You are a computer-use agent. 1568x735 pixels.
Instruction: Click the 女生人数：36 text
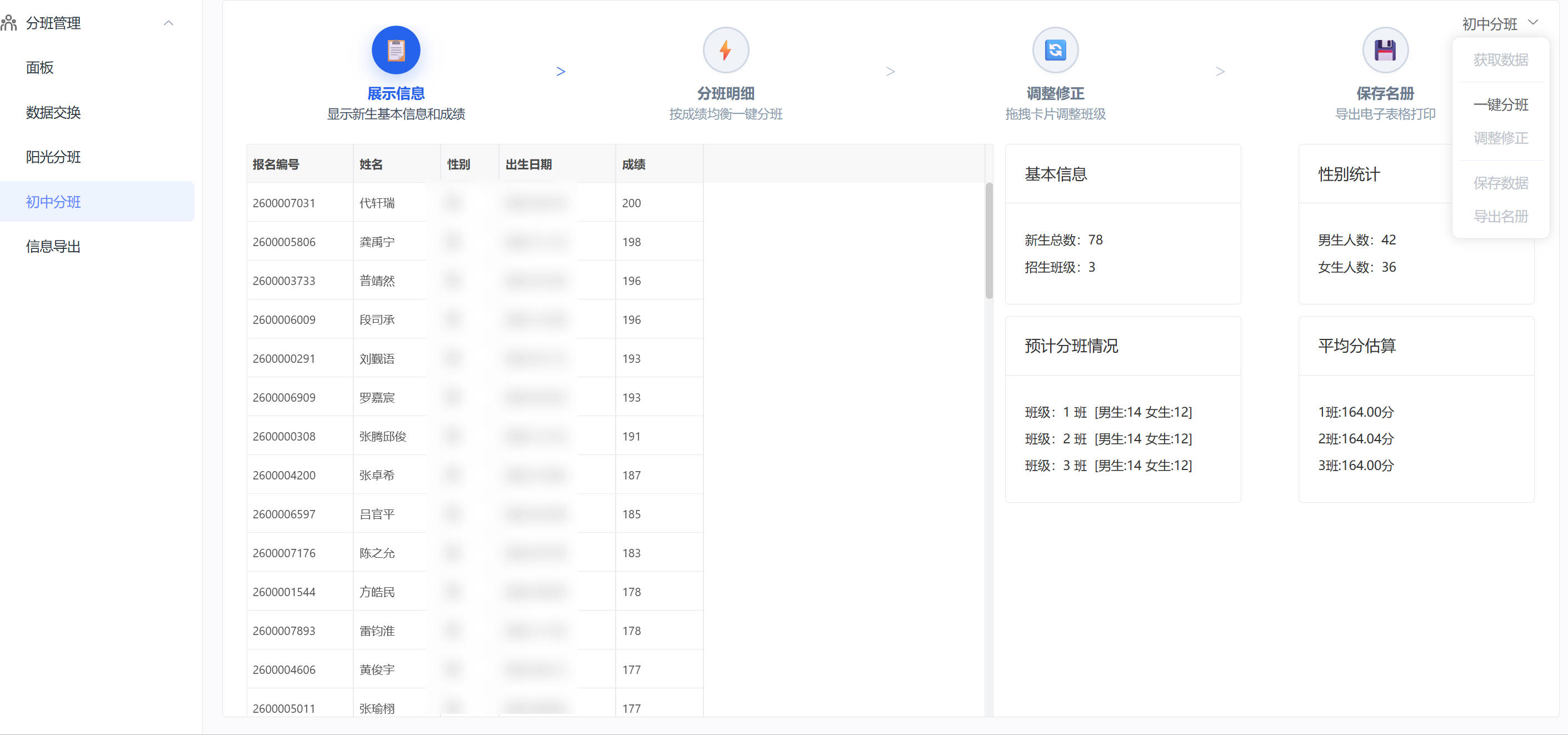(1356, 268)
